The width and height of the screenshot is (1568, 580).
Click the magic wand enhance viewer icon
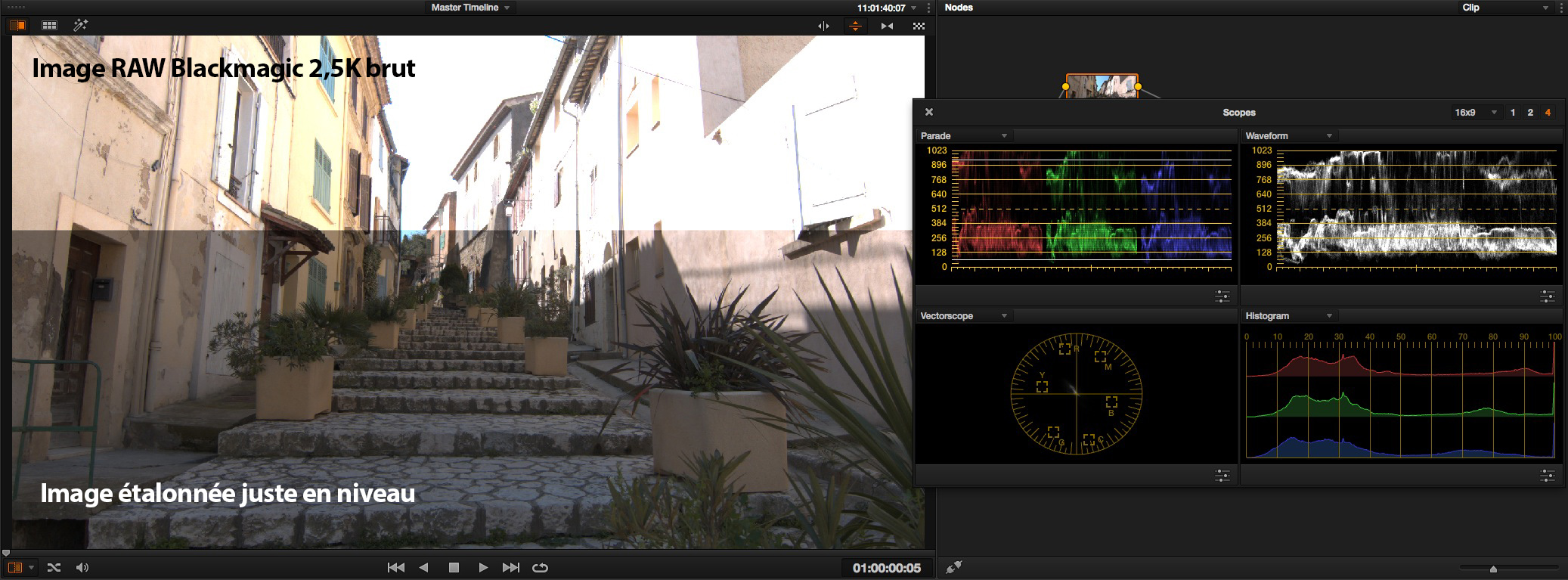pyautogui.click(x=80, y=25)
